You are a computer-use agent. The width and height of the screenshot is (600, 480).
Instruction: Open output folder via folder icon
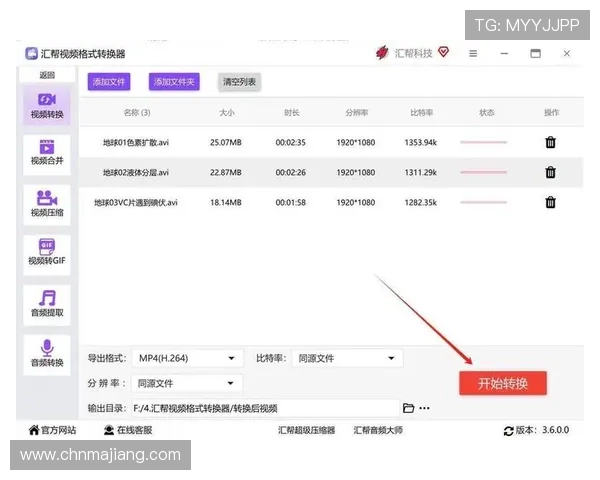click(x=408, y=408)
